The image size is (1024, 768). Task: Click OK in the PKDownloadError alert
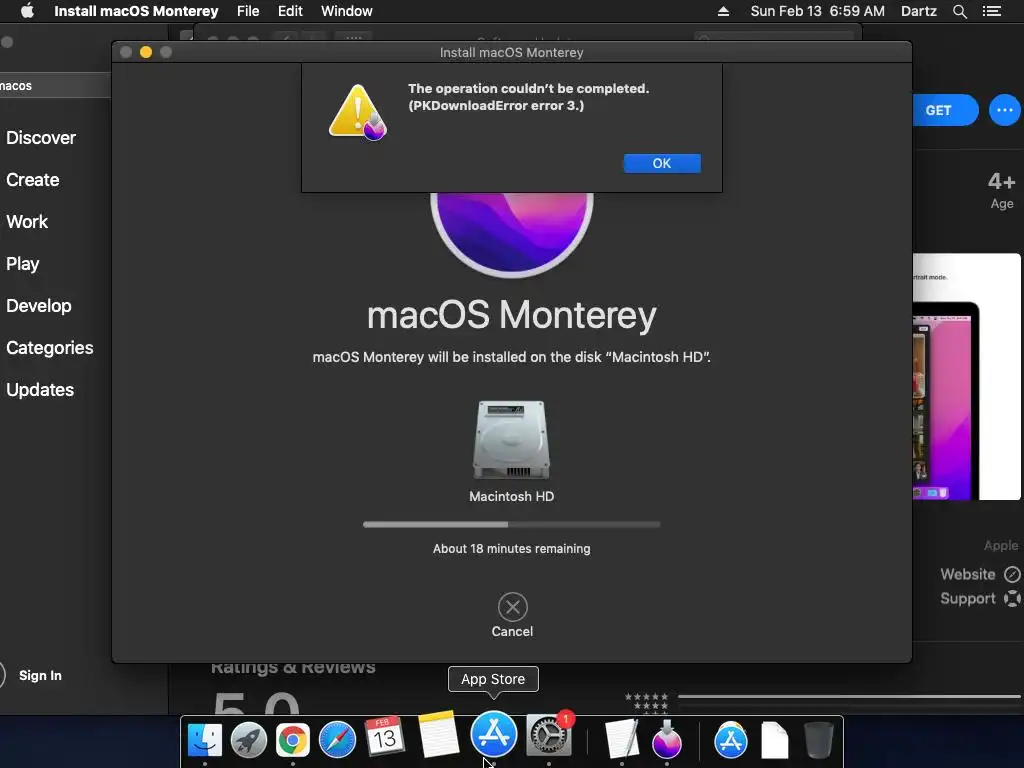pos(662,163)
